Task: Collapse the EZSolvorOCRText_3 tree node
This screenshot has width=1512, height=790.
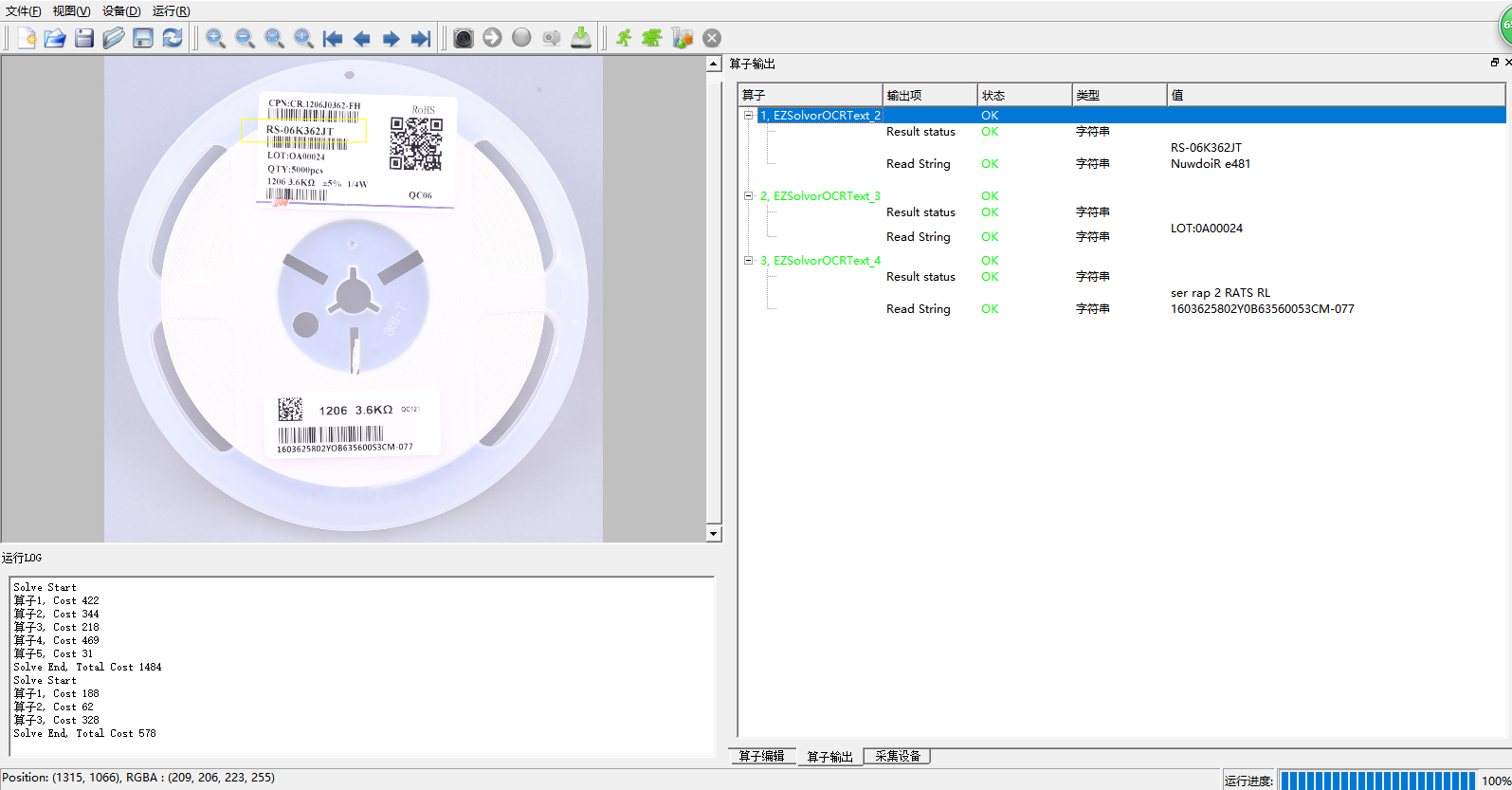Action: pos(748,196)
